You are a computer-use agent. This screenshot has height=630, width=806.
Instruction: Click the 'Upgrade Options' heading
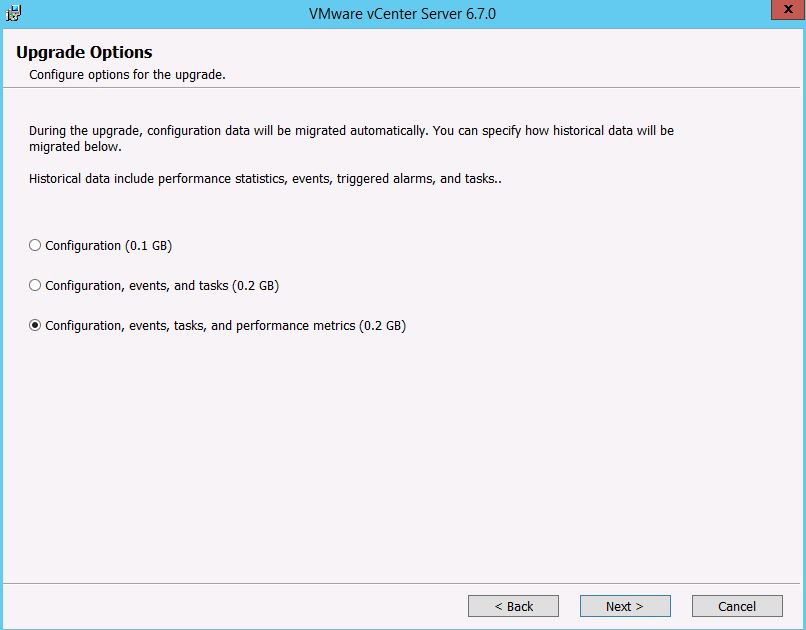coord(84,52)
